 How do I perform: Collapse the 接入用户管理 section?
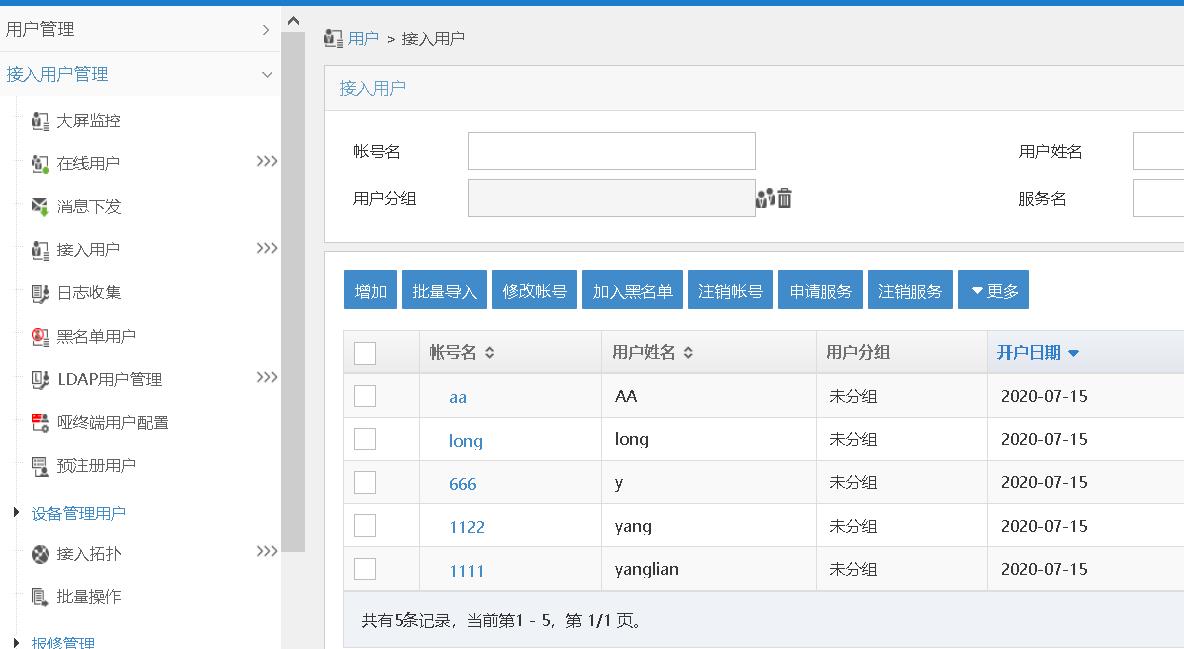pyautogui.click(x=267, y=74)
